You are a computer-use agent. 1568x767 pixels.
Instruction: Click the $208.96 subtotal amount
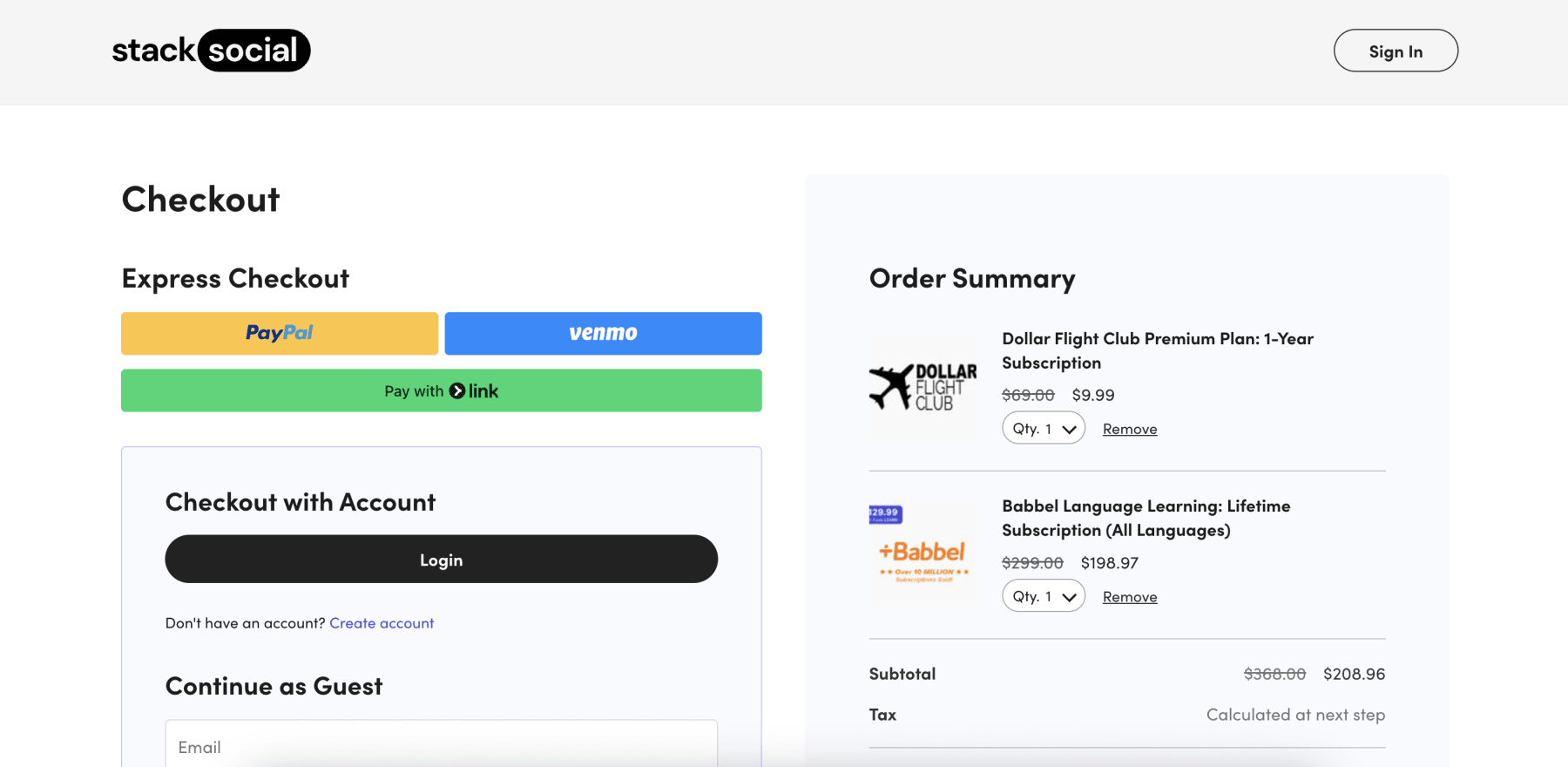1354,674
